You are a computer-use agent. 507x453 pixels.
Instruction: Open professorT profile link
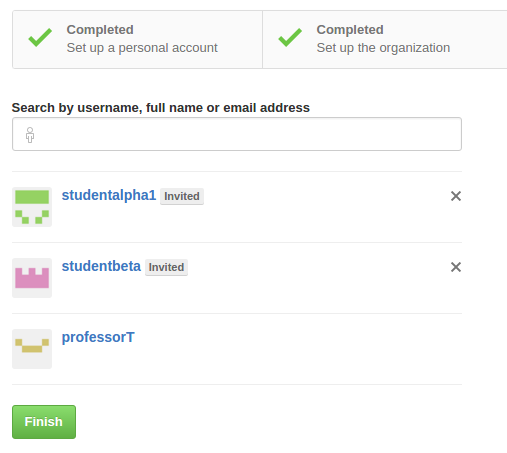click(98, 337)
